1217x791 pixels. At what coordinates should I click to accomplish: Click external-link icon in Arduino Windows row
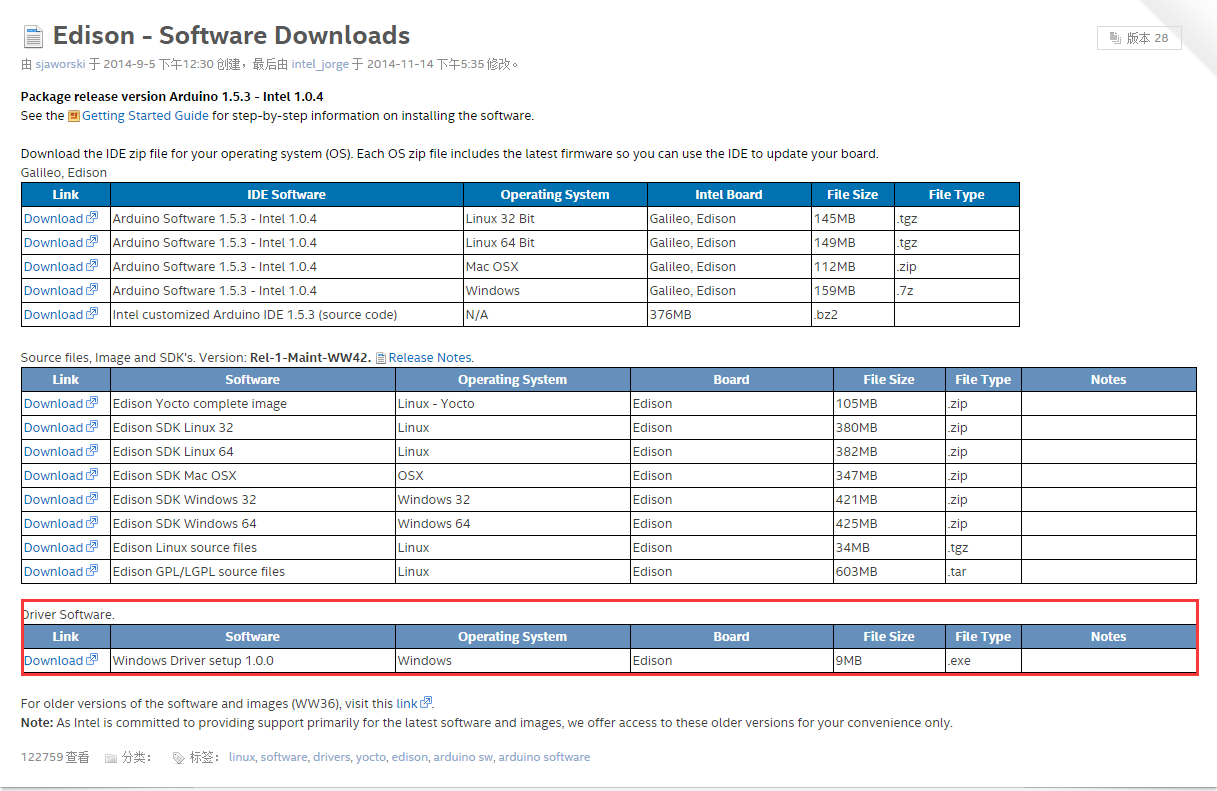coord(92,290)
